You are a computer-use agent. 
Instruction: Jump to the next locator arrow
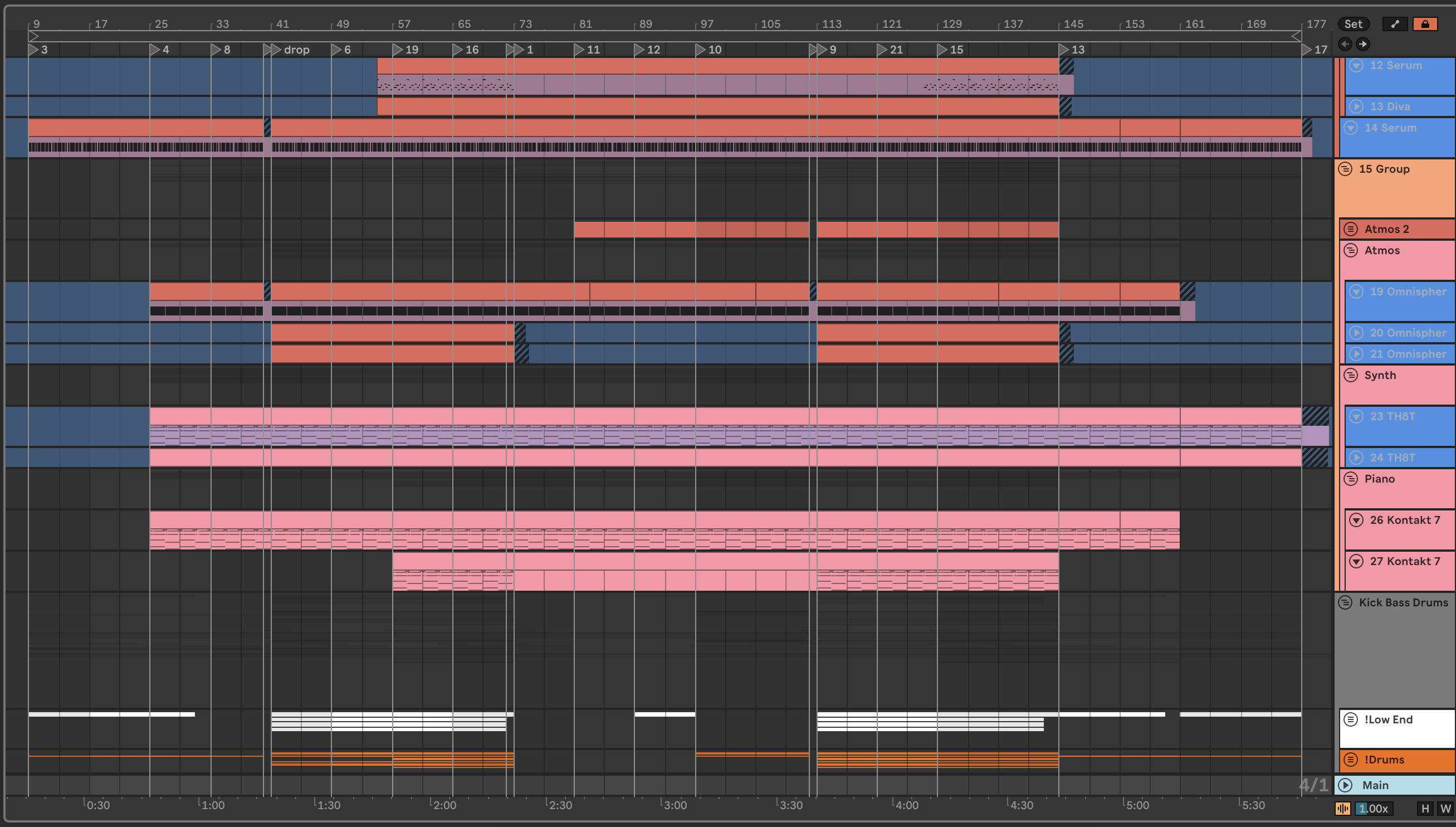pyautogui.click(x=1362, y=43)
